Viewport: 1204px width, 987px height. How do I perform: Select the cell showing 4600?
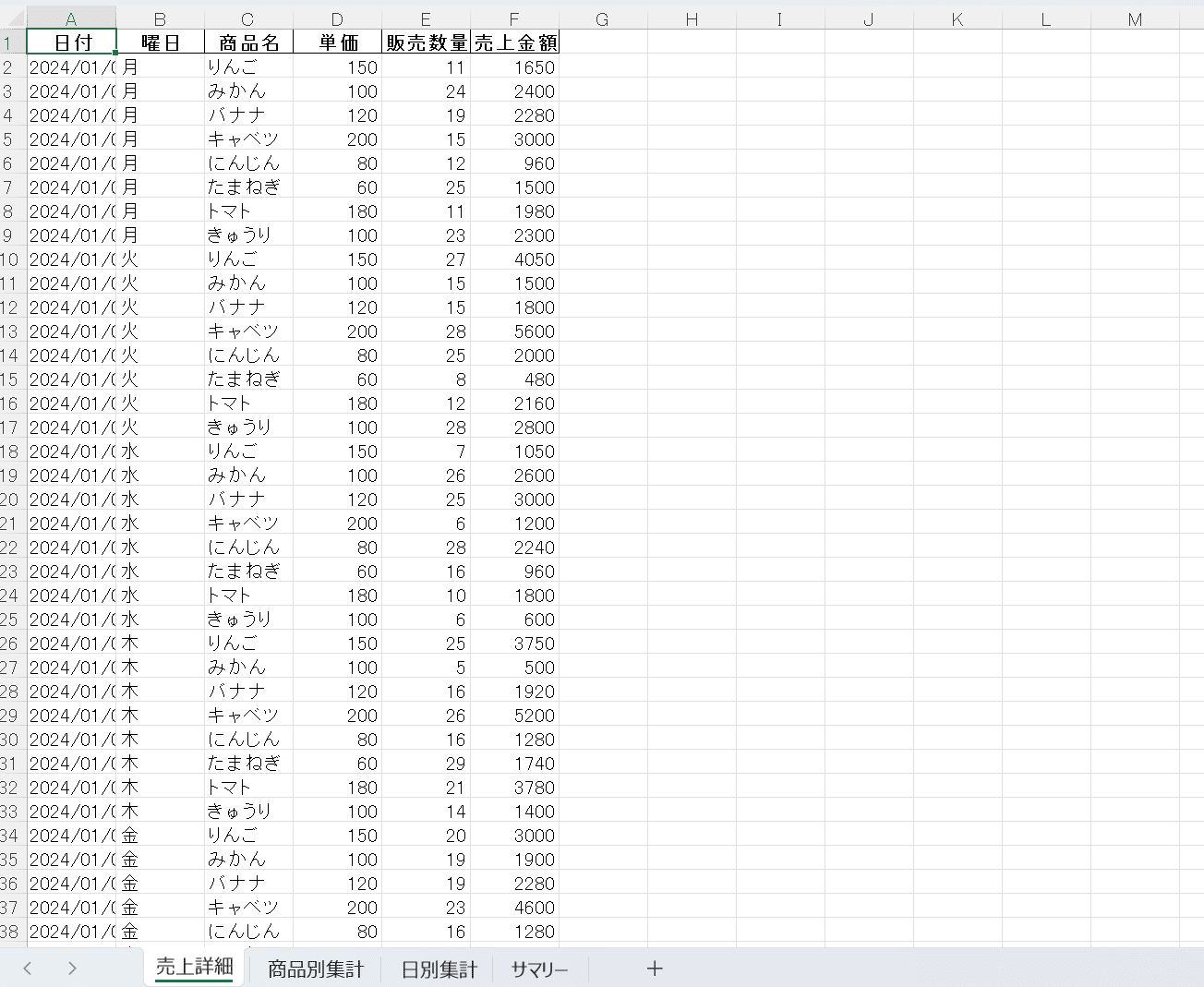pos(514,908)
